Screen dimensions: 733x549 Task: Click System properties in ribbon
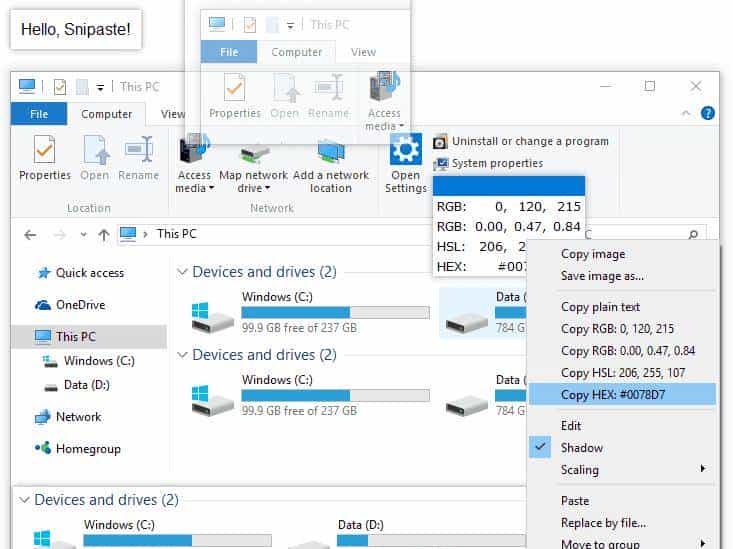tap(497, 163)
